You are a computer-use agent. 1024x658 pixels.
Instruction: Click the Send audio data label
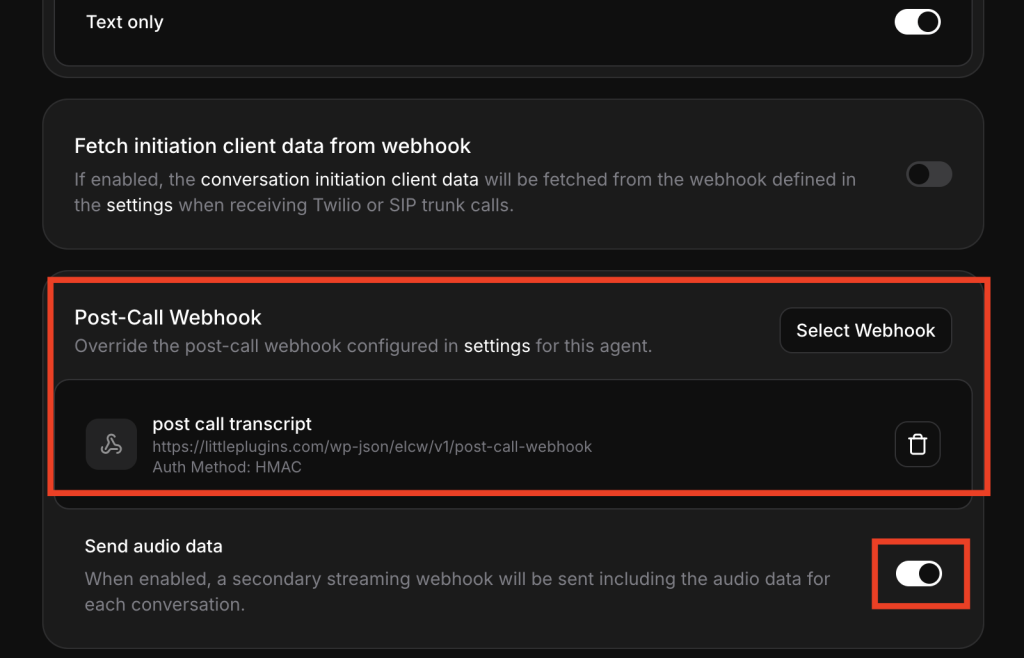point(153,546)
